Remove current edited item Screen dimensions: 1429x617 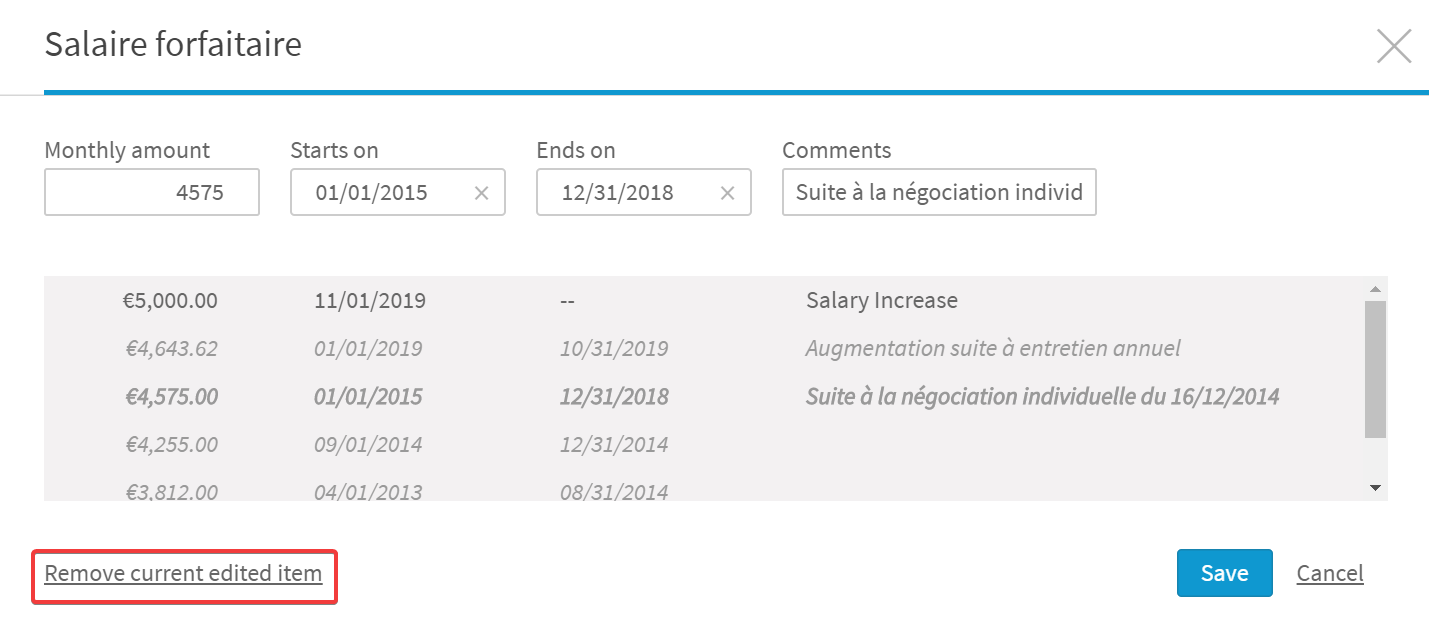[184, 574]
